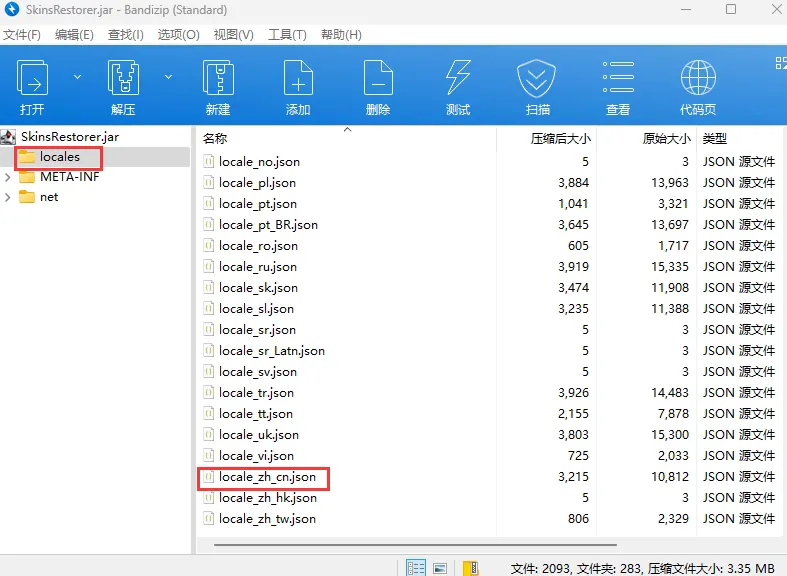Click the View (查看) toolbar icon
The height and width of the screenshot is (576, 787).
[618, 80]
